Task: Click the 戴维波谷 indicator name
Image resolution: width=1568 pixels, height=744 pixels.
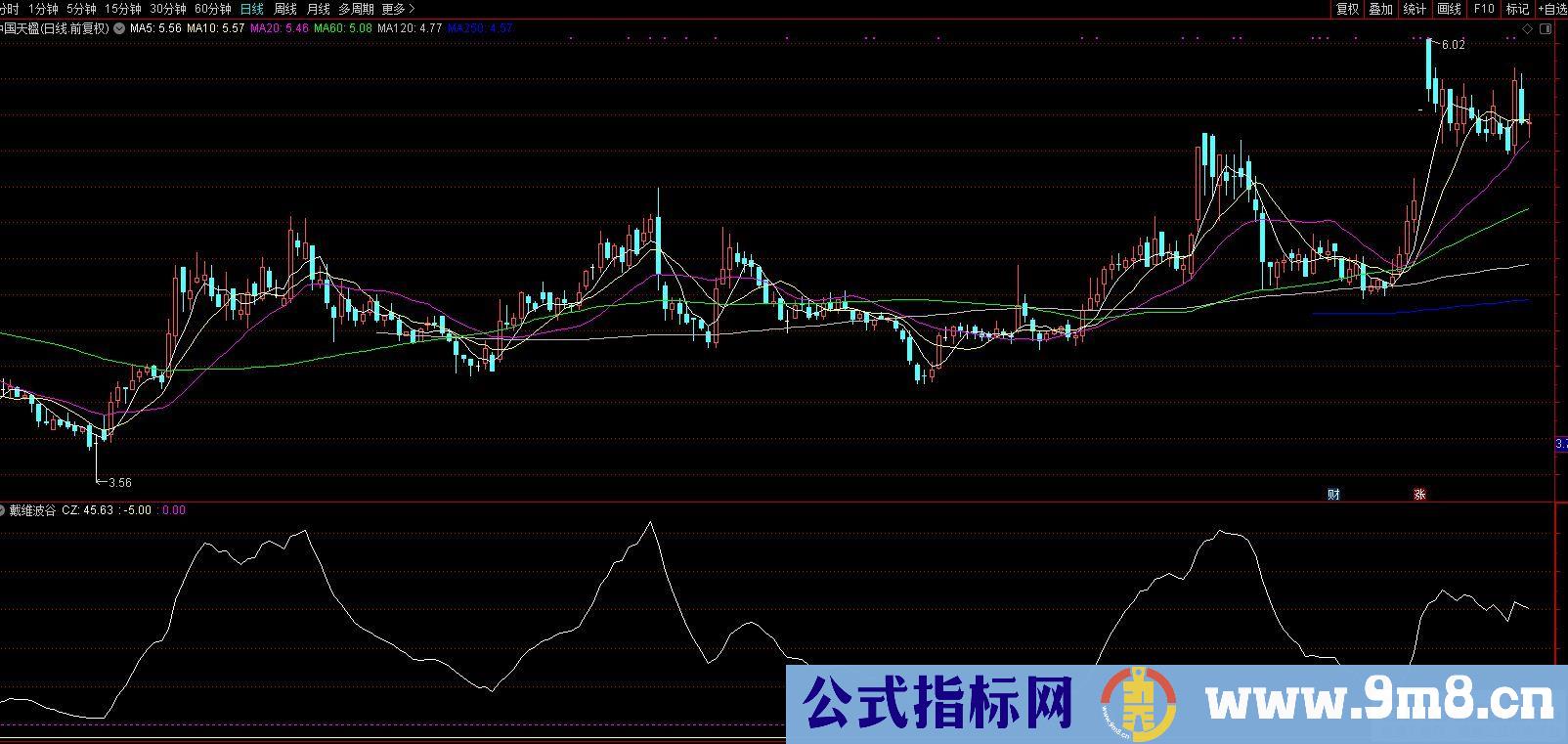Action: coord(33,510)
